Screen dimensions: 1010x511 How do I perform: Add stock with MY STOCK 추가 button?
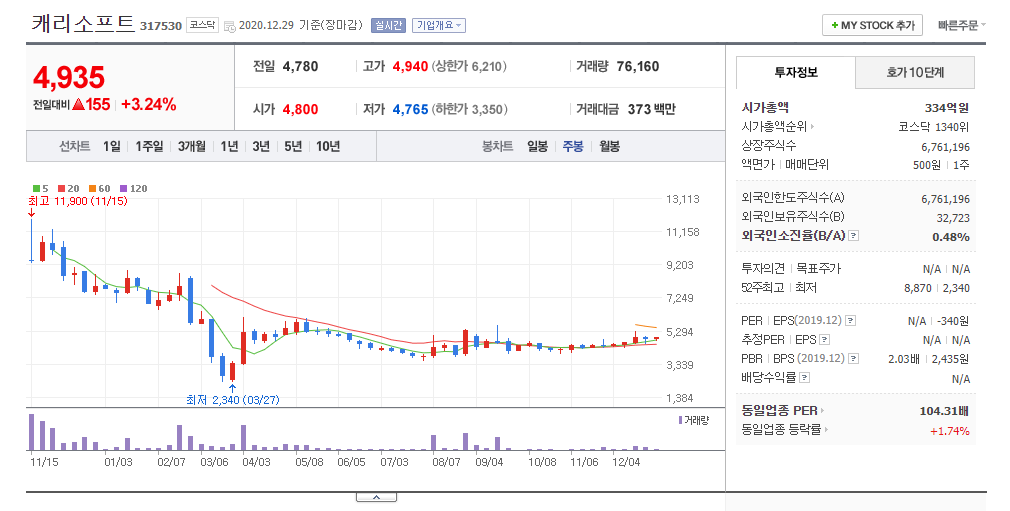click(x=872, y=25)
